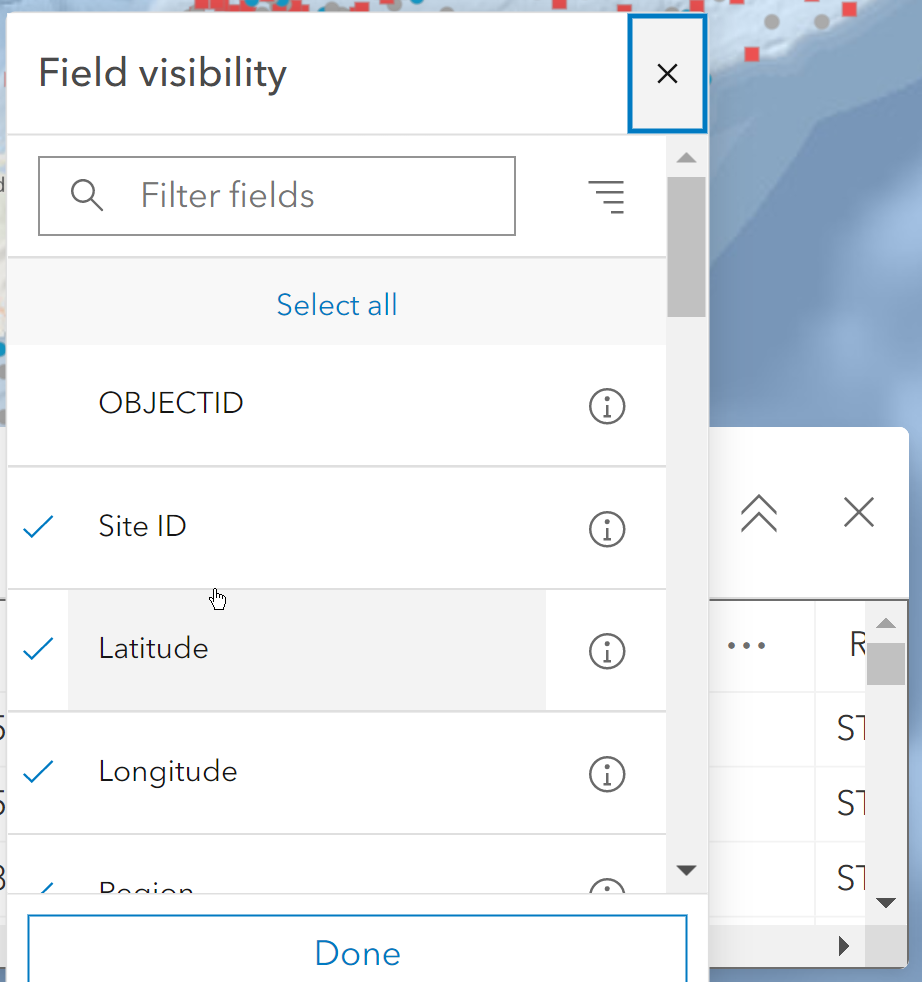
Task: Click into the Filter fields box
Action: (x=300, y=196)
